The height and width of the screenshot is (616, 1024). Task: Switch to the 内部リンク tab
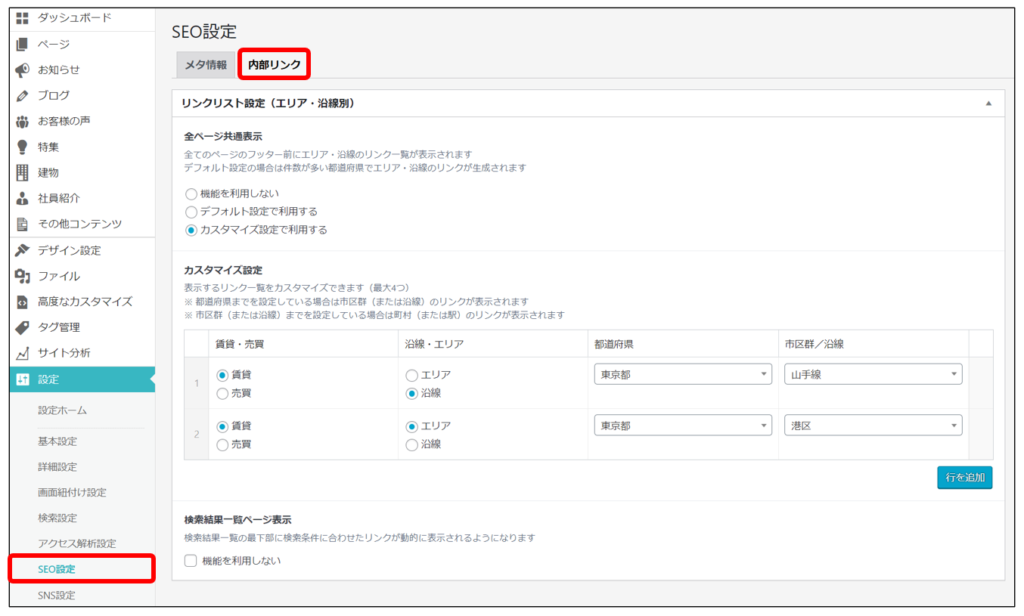274,65
